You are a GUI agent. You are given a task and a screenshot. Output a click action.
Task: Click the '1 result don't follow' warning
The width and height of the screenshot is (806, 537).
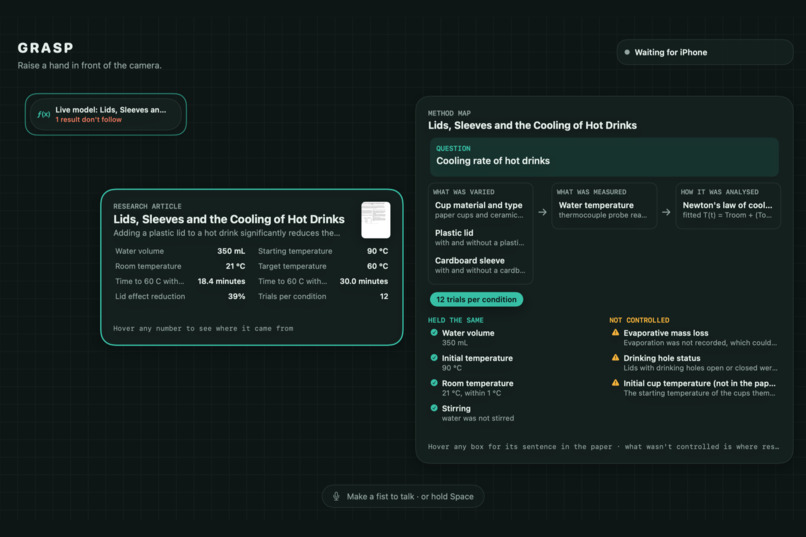pyautogui.click(x=88, y=120)
